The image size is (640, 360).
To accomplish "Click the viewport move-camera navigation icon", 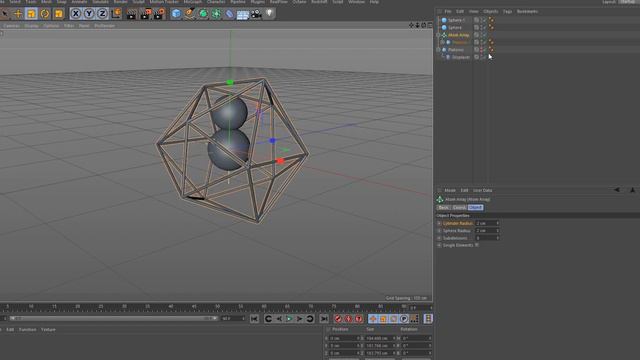I will pyautogui.click(x=411, y=25).
